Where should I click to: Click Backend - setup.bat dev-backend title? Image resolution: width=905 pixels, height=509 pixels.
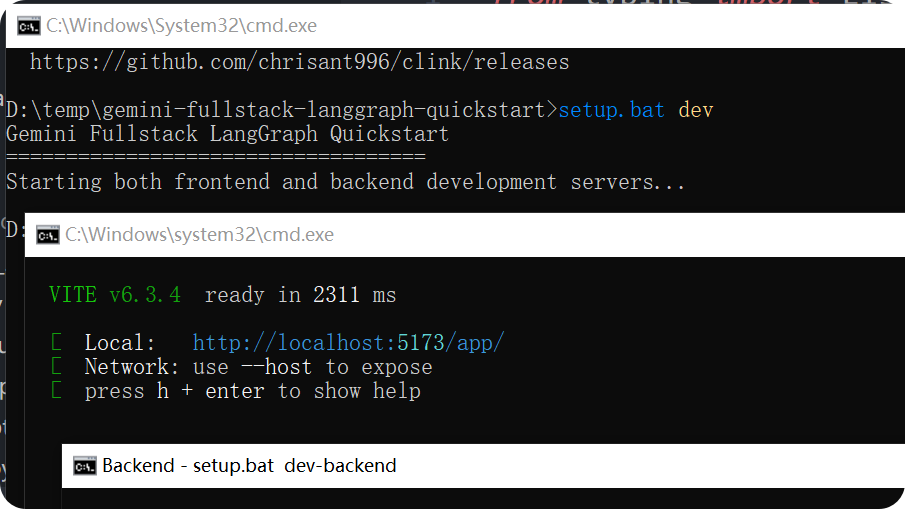click(249, 466)
